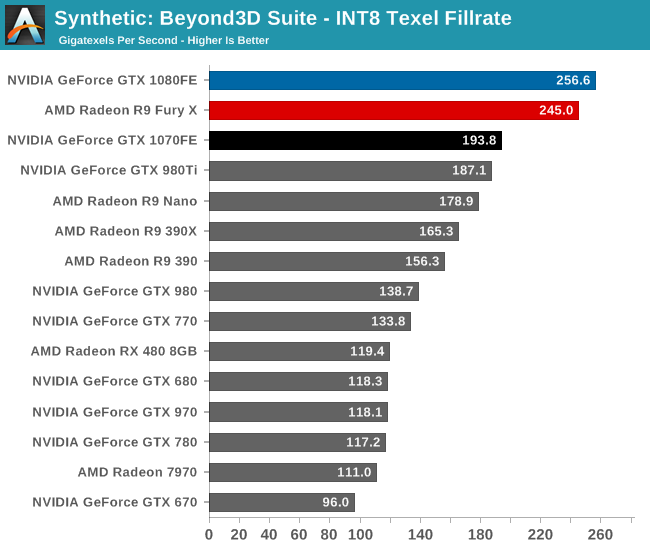This screenshot has height=550, width=650.
Task: Click the subtitle 'Gigatexels Per Second - Higher Is Better'
Action: [164, 41]
